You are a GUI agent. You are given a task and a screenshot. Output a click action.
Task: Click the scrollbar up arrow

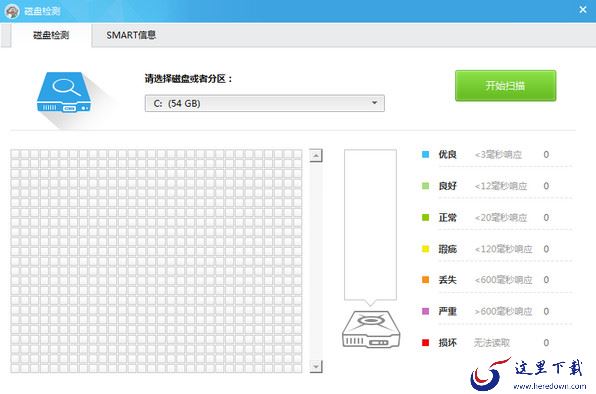point(316,155)
